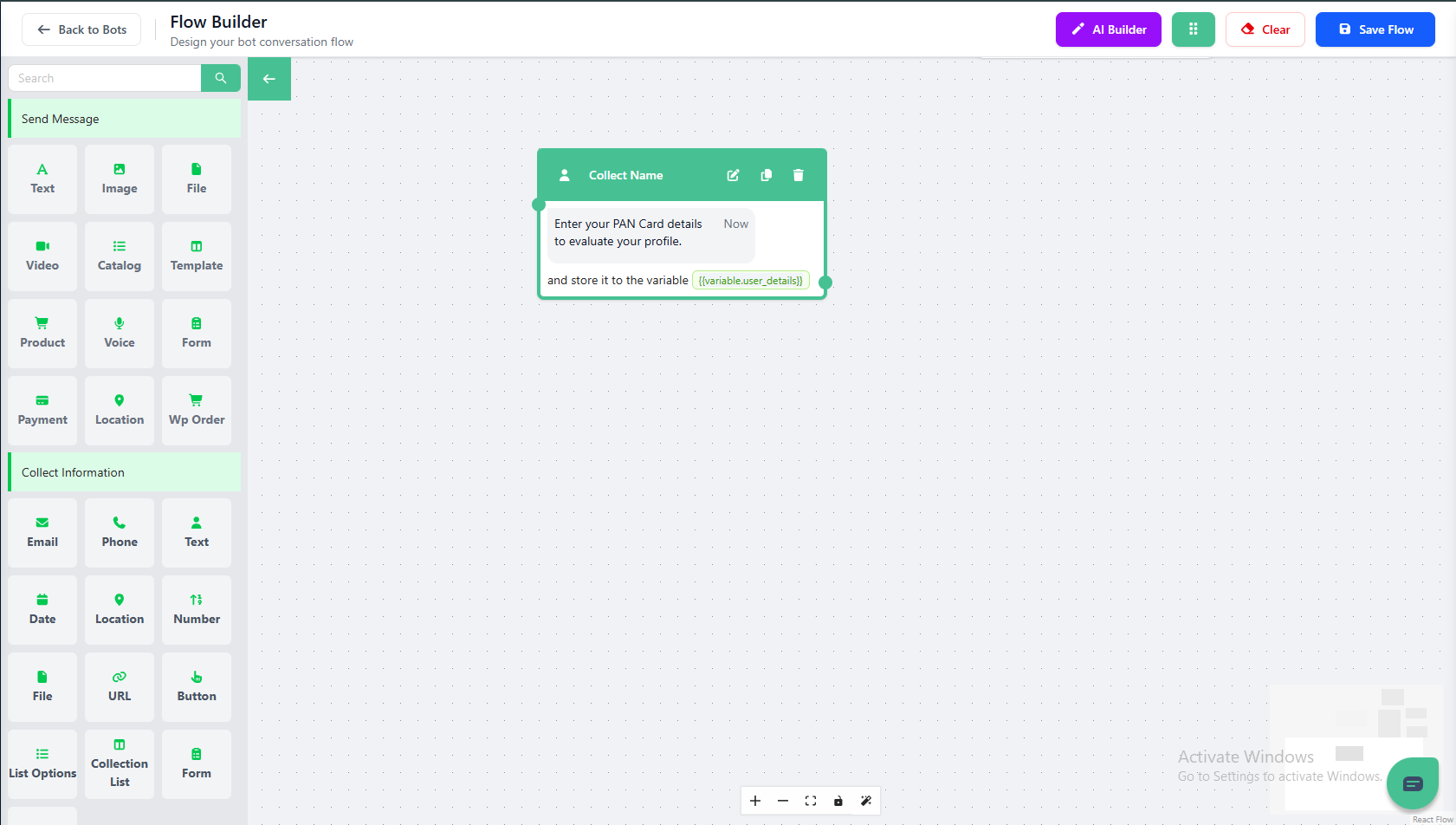Delete the Collect Name node
Viewport: 1456px width, 825px height.
(798, 175)
